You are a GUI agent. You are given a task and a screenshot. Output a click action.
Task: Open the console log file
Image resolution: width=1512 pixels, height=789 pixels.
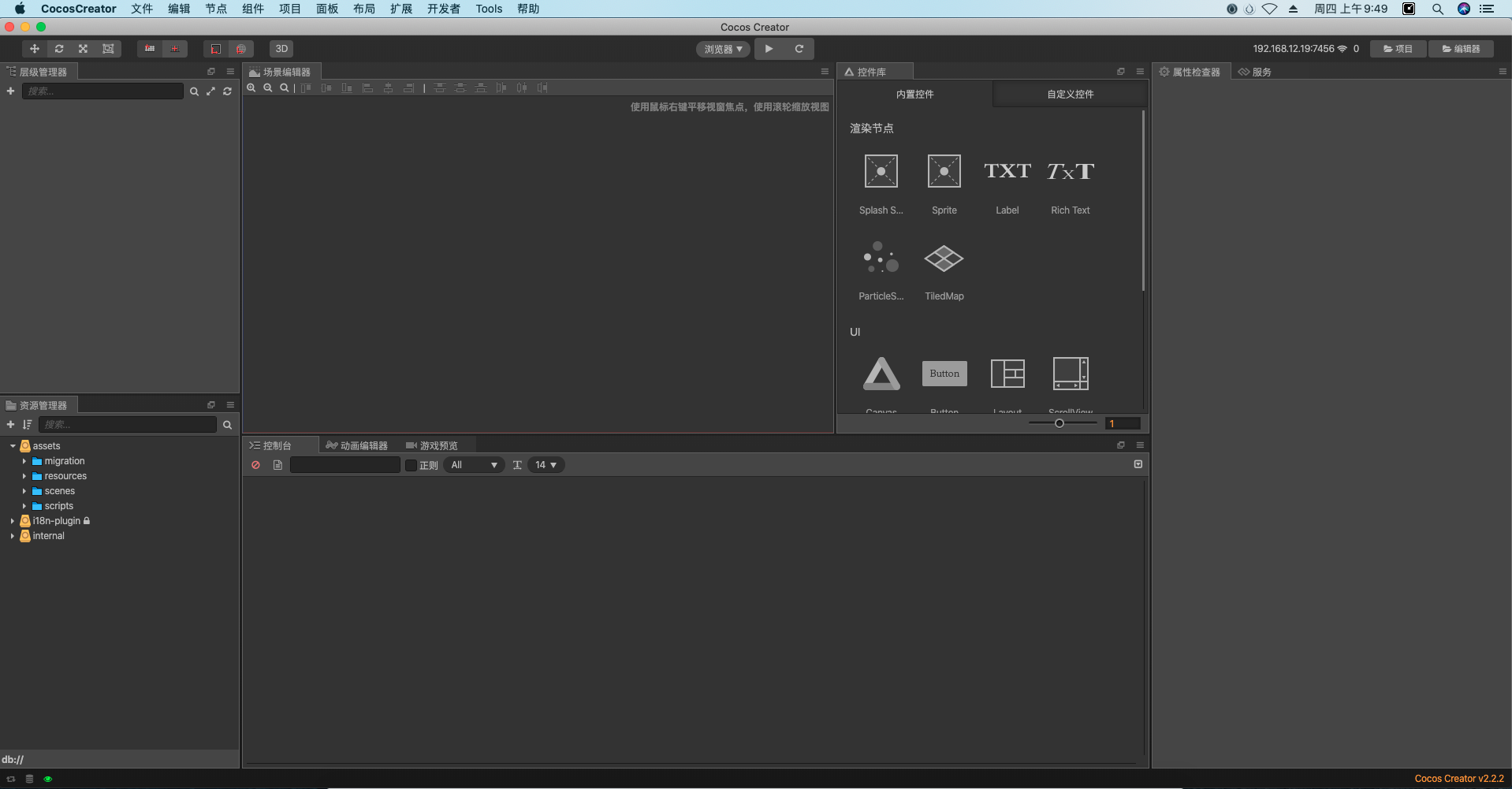tap(277, 465)
